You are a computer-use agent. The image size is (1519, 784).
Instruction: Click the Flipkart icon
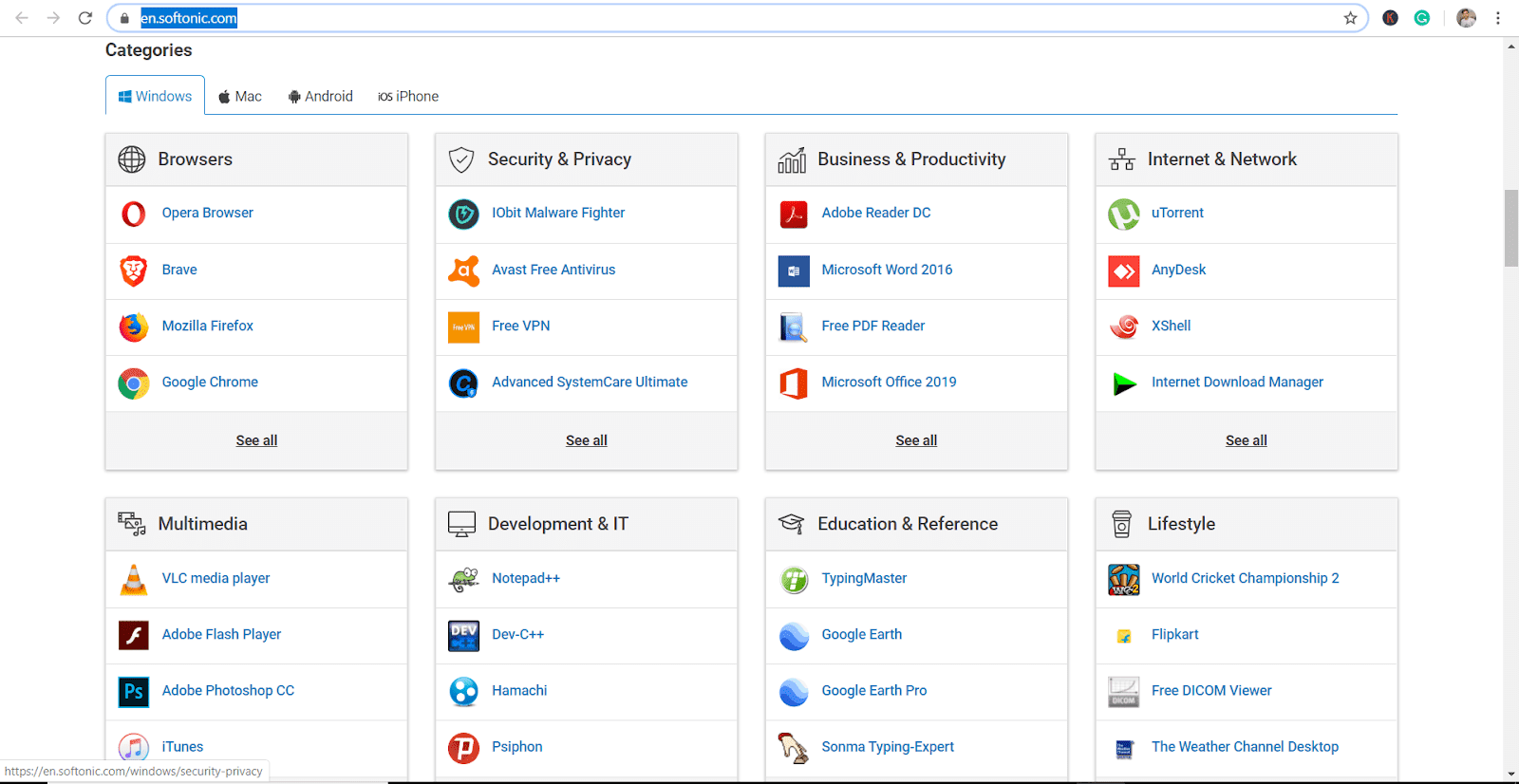click(1124, 636)
